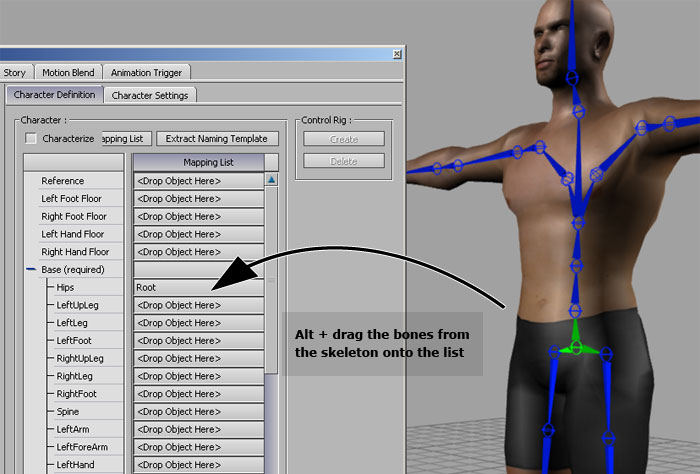Viewport: 700px width, 474px height.
Task: Select the Reference drop object slot
Action: (x=198, y=181)
